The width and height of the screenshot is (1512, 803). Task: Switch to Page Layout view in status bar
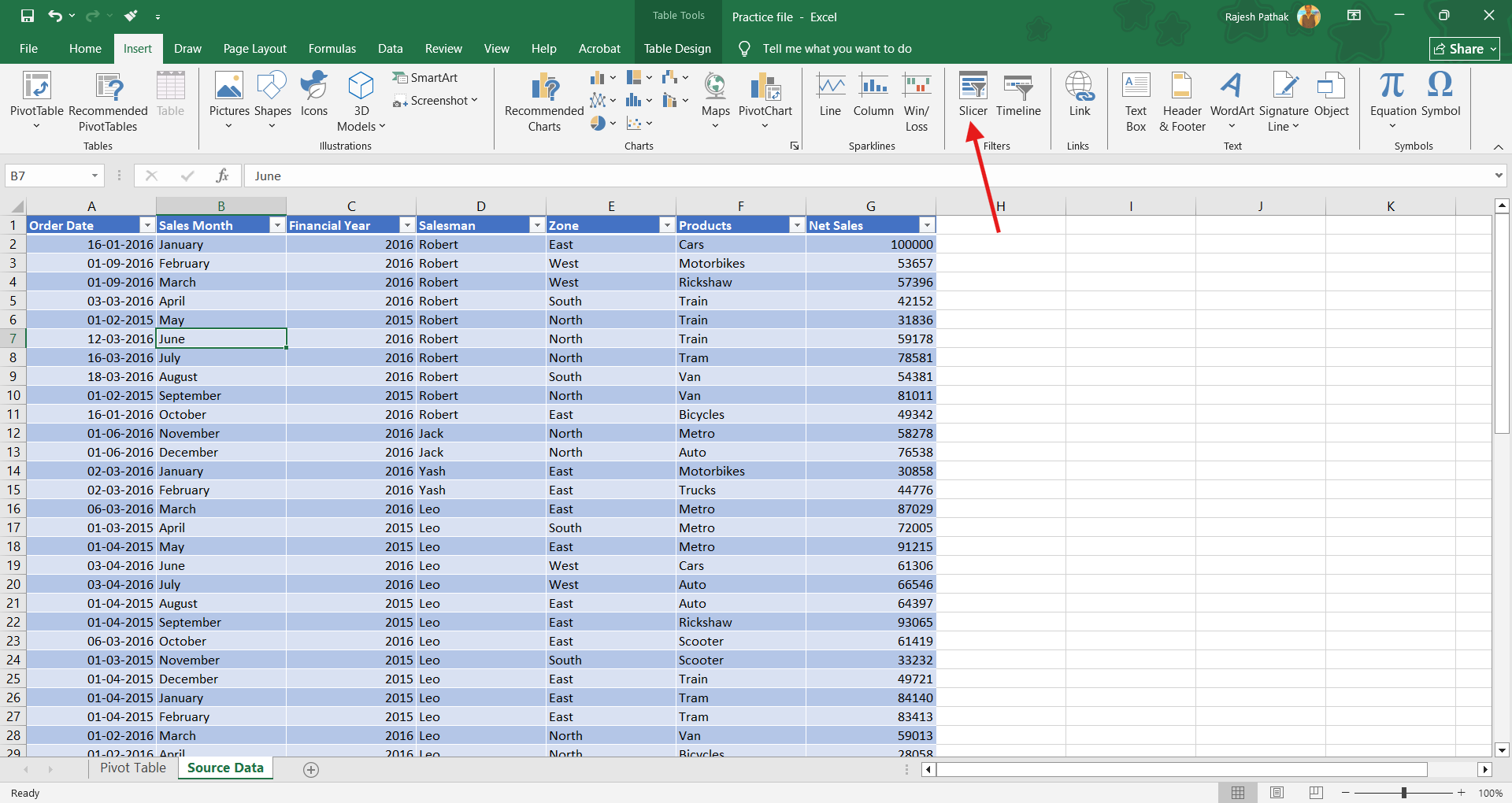point(1277,793)
